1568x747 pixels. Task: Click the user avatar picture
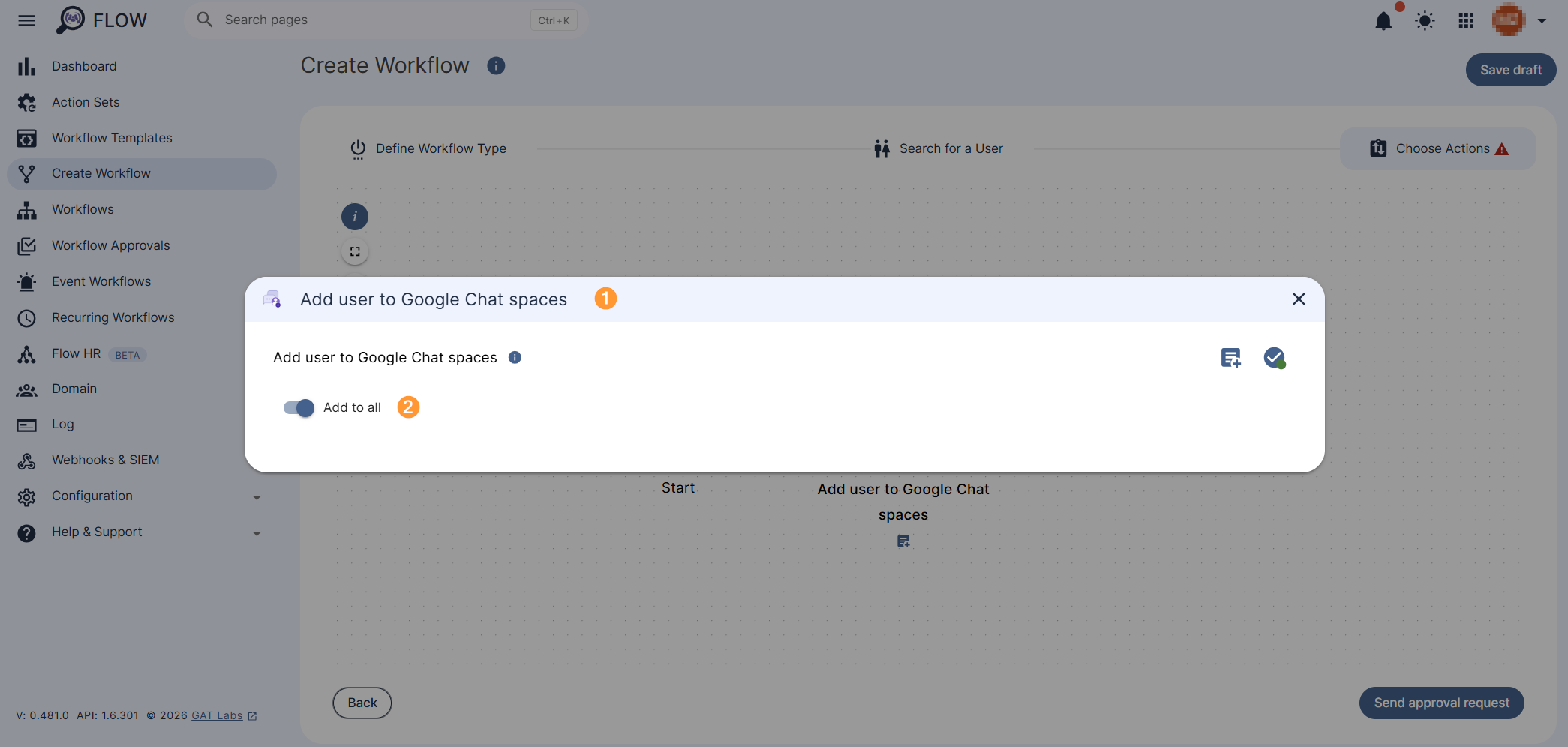[1509, 20]
